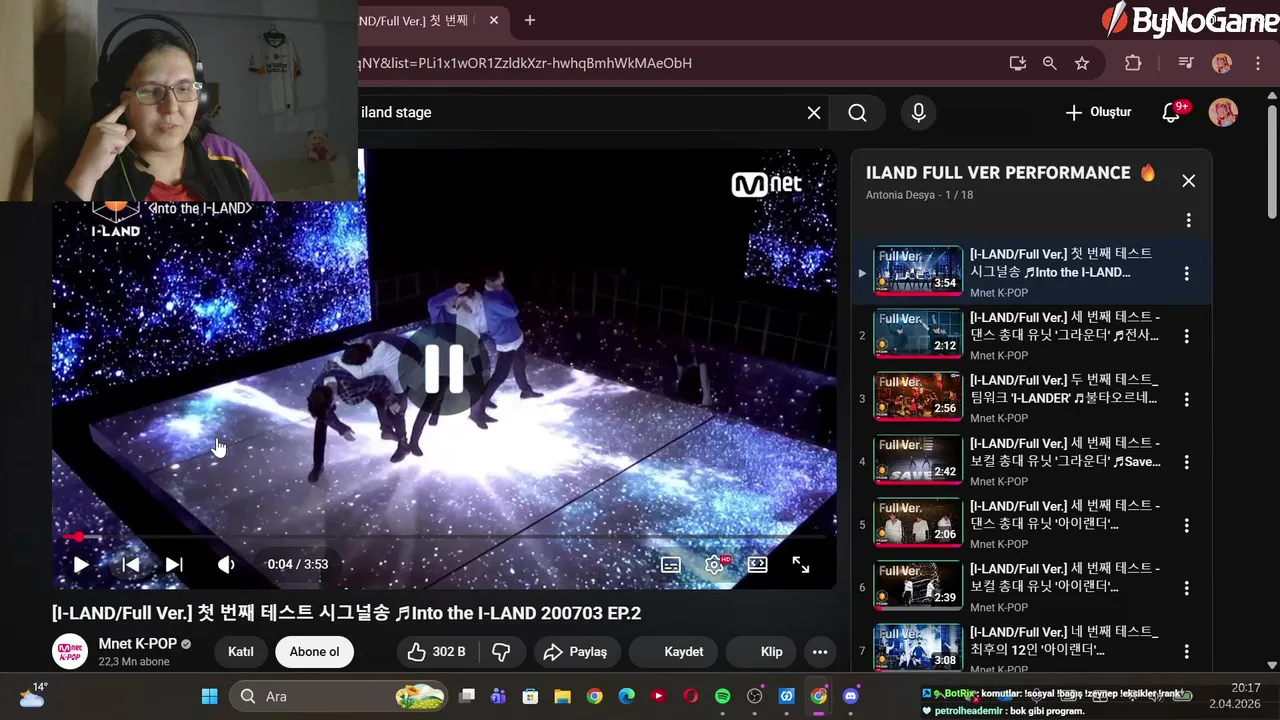Open a new browser tab with plus
The width and height of the screenshot is (1280, 720).
point(530,20)
